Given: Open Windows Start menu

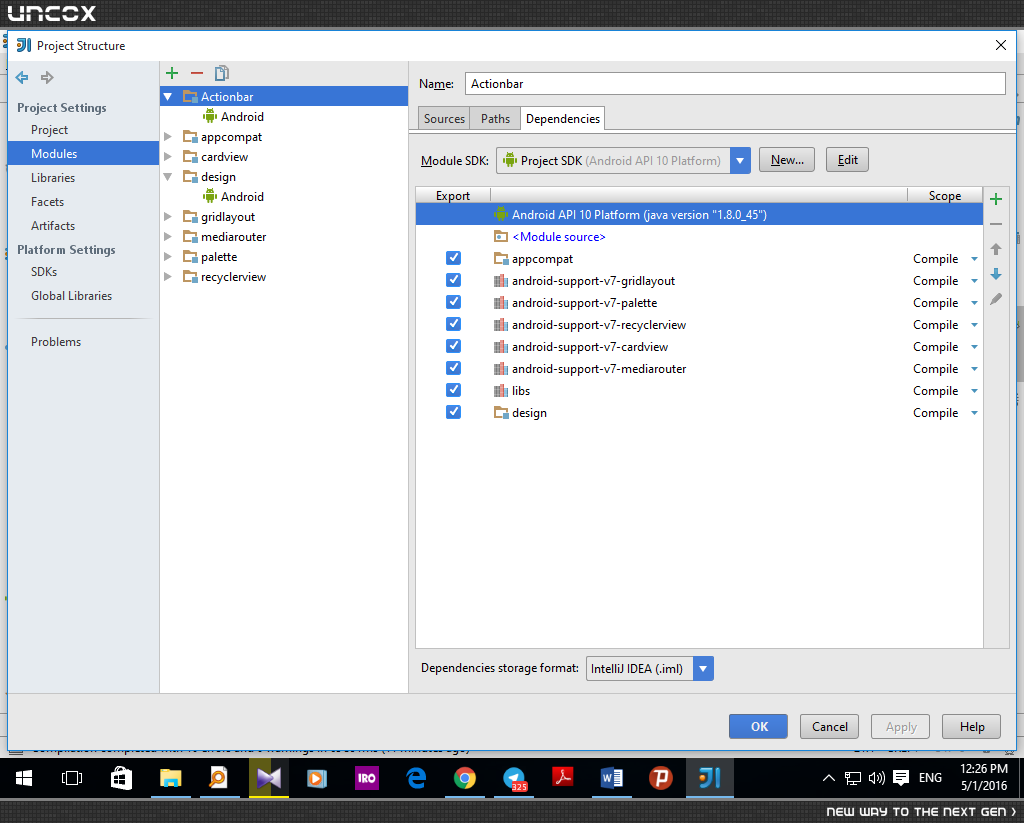Looking at the screenshot, I should pos(24,778).
